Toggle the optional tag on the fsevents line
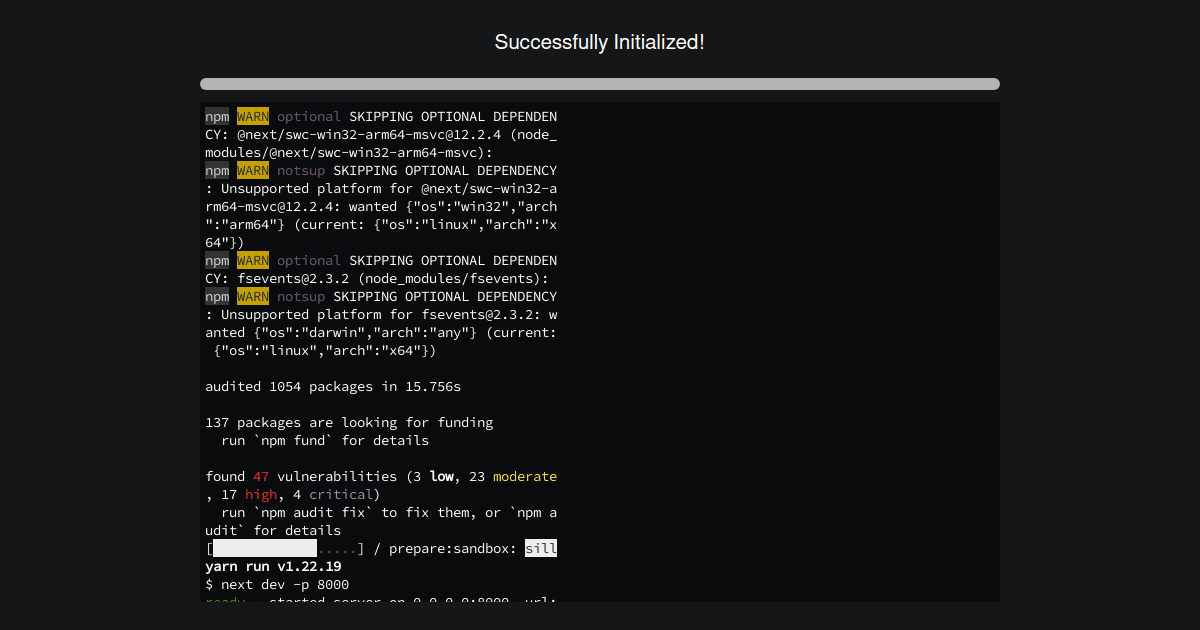The height and width of the screenshot is (630, 1200). pyautogui.click(x=309, y=260)
